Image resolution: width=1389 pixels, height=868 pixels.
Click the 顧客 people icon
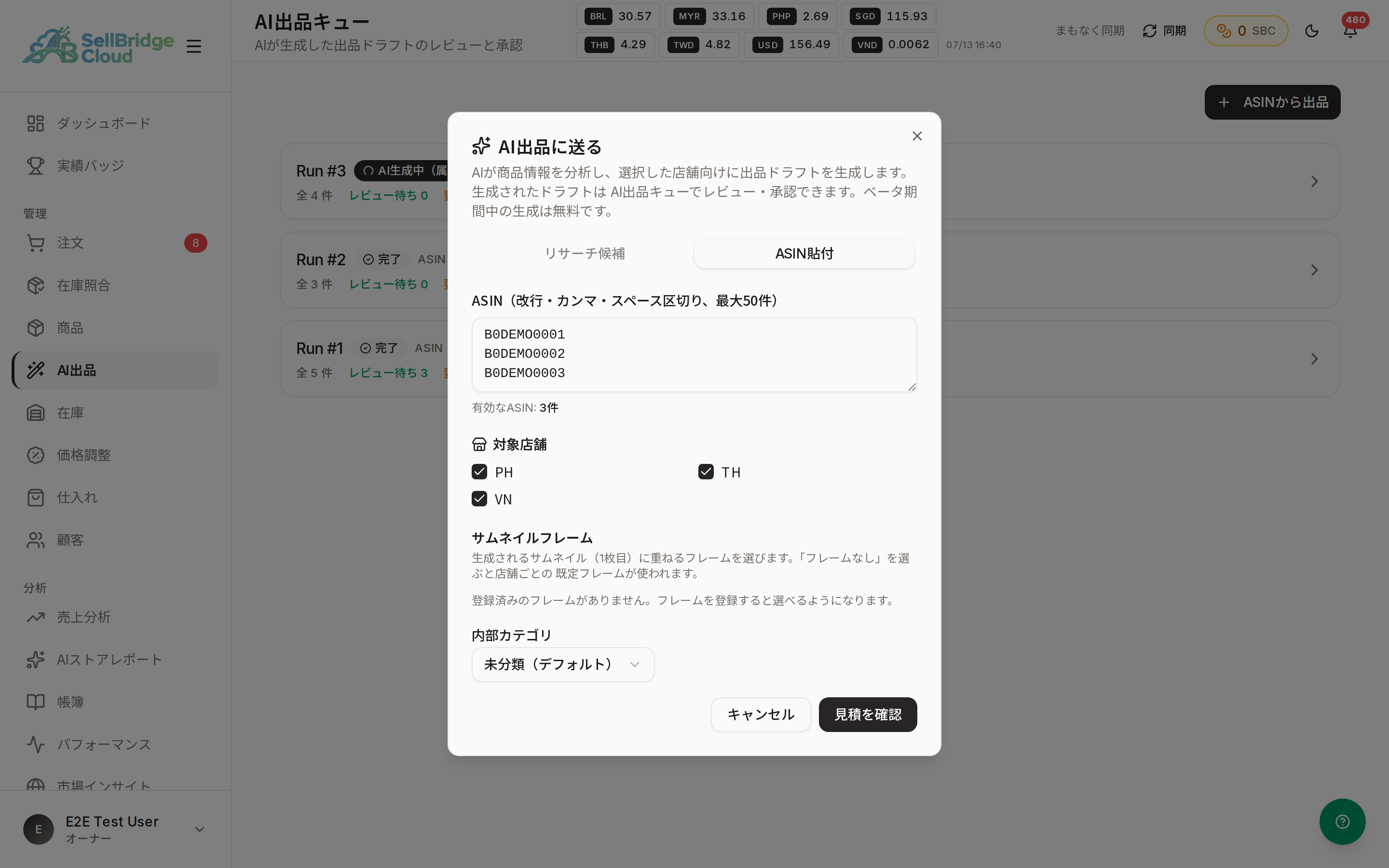click(36, 540)
